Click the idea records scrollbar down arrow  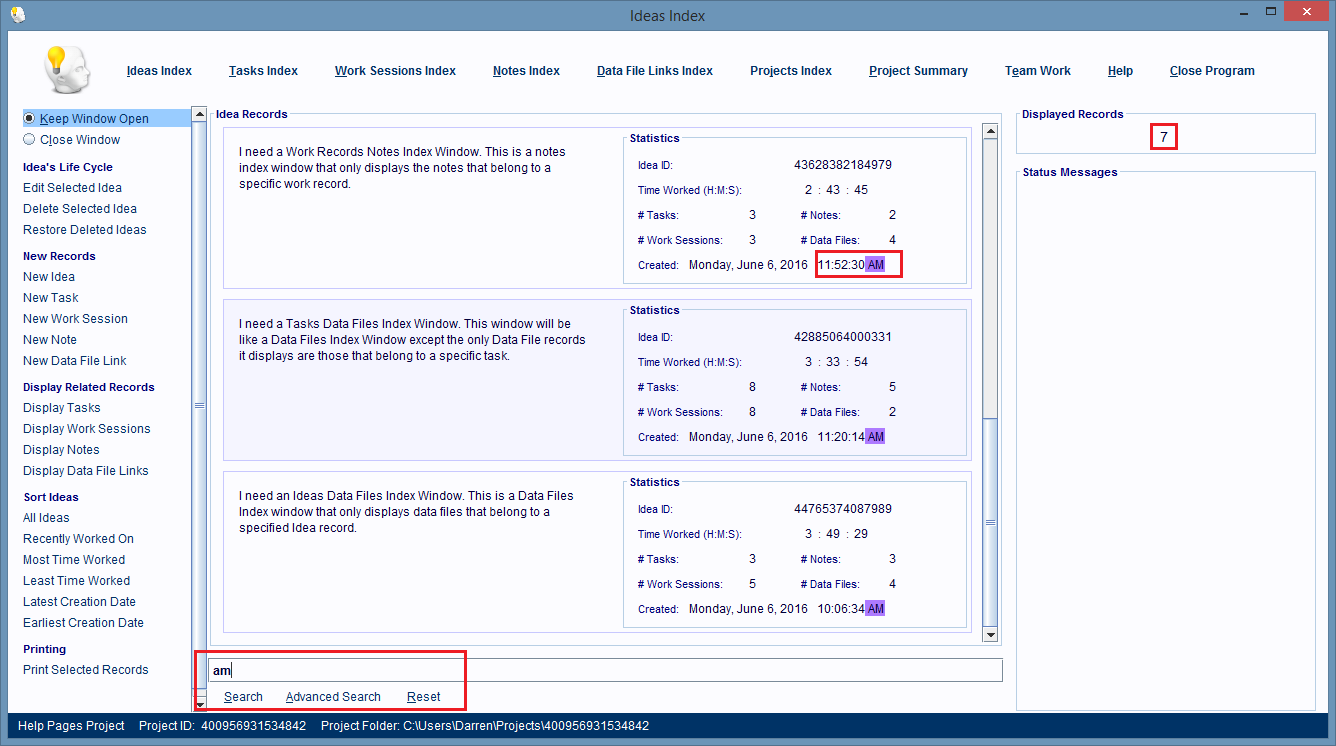[990, 635]
